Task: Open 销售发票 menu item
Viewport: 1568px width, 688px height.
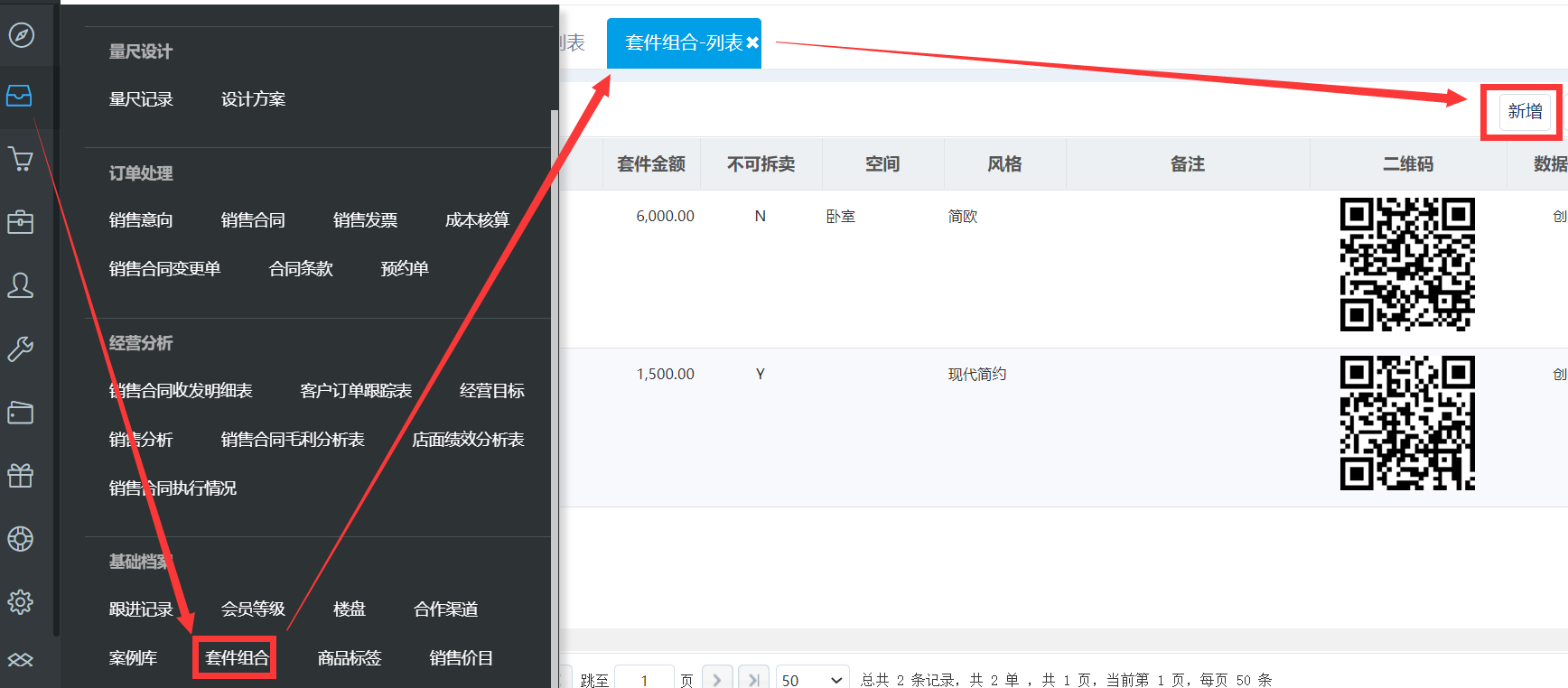Action: tap(365, 220)
